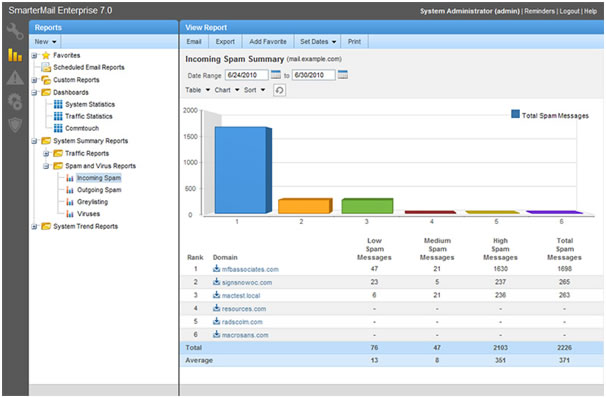The width and height of the screenshot is (606, 398).
Task: Open the Set Dates dropdown
Action: pos(318,41)
